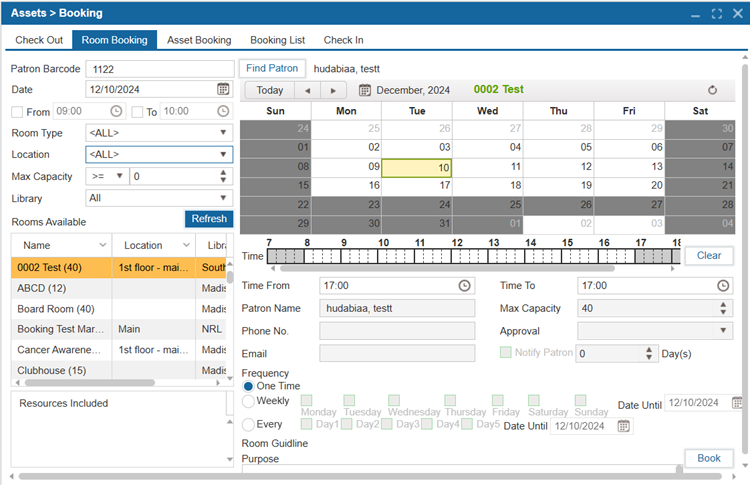This screenshot has height=485, width=750.
Task: Click the Book button
Action: pyautogui.click(x=708, y=458)
